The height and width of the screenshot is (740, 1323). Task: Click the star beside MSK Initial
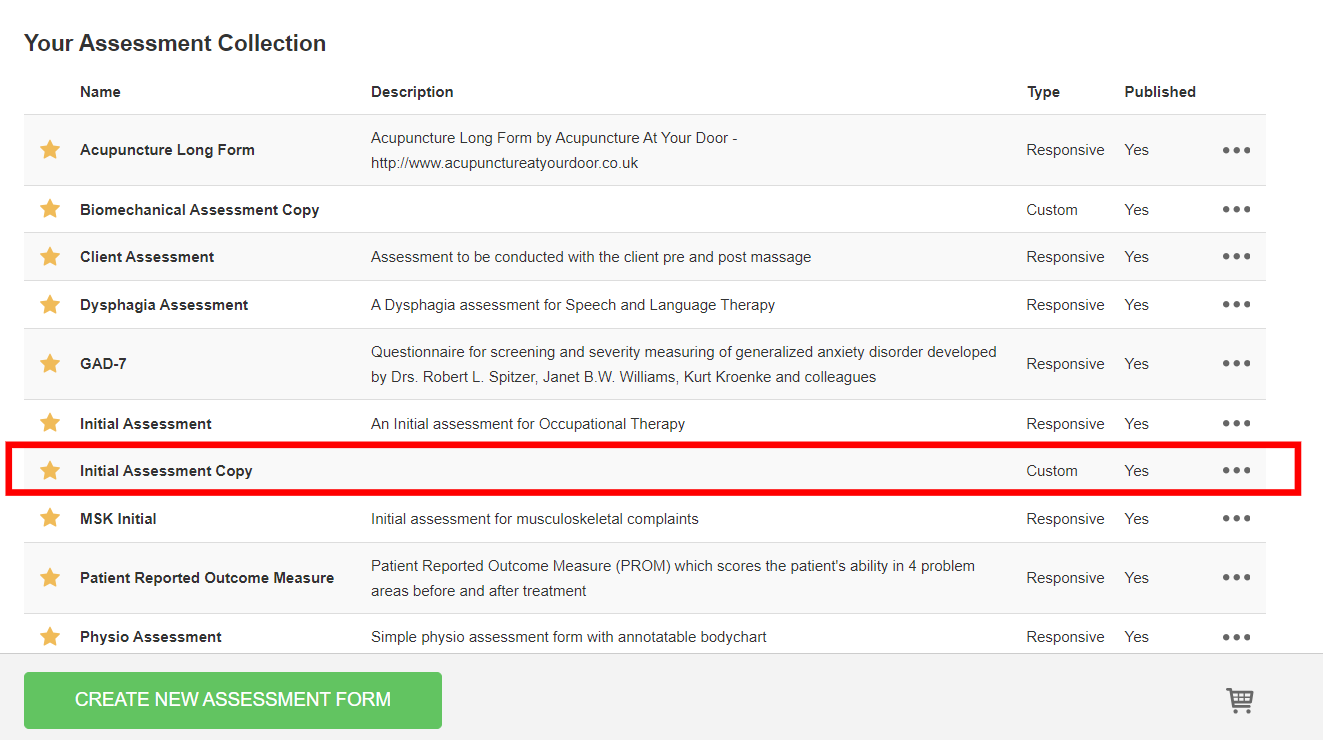pos(50,518)
